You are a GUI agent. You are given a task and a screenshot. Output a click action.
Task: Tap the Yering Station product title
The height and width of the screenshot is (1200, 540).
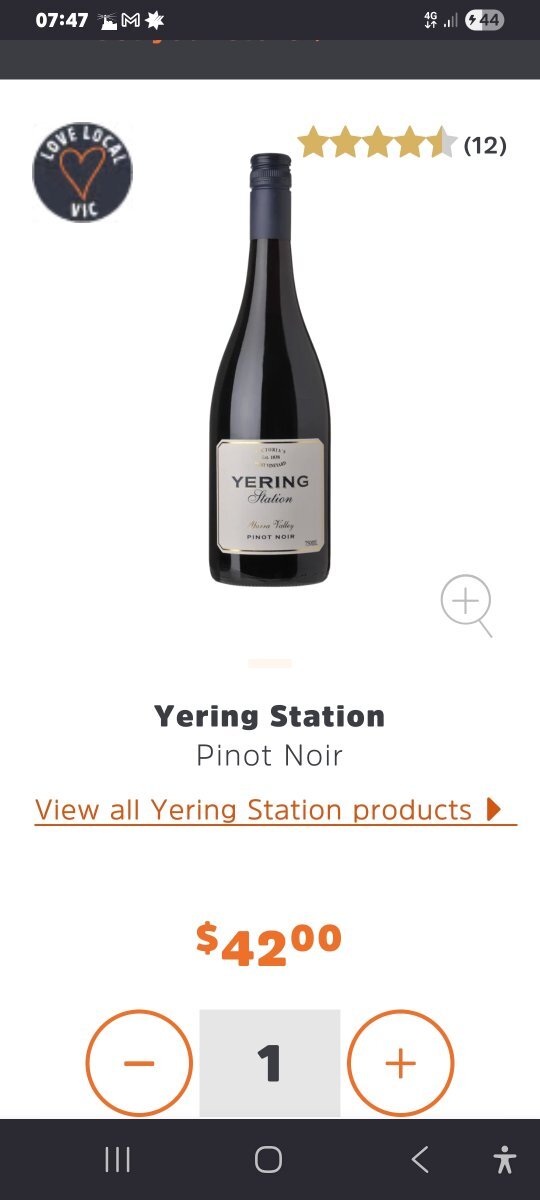269,716
